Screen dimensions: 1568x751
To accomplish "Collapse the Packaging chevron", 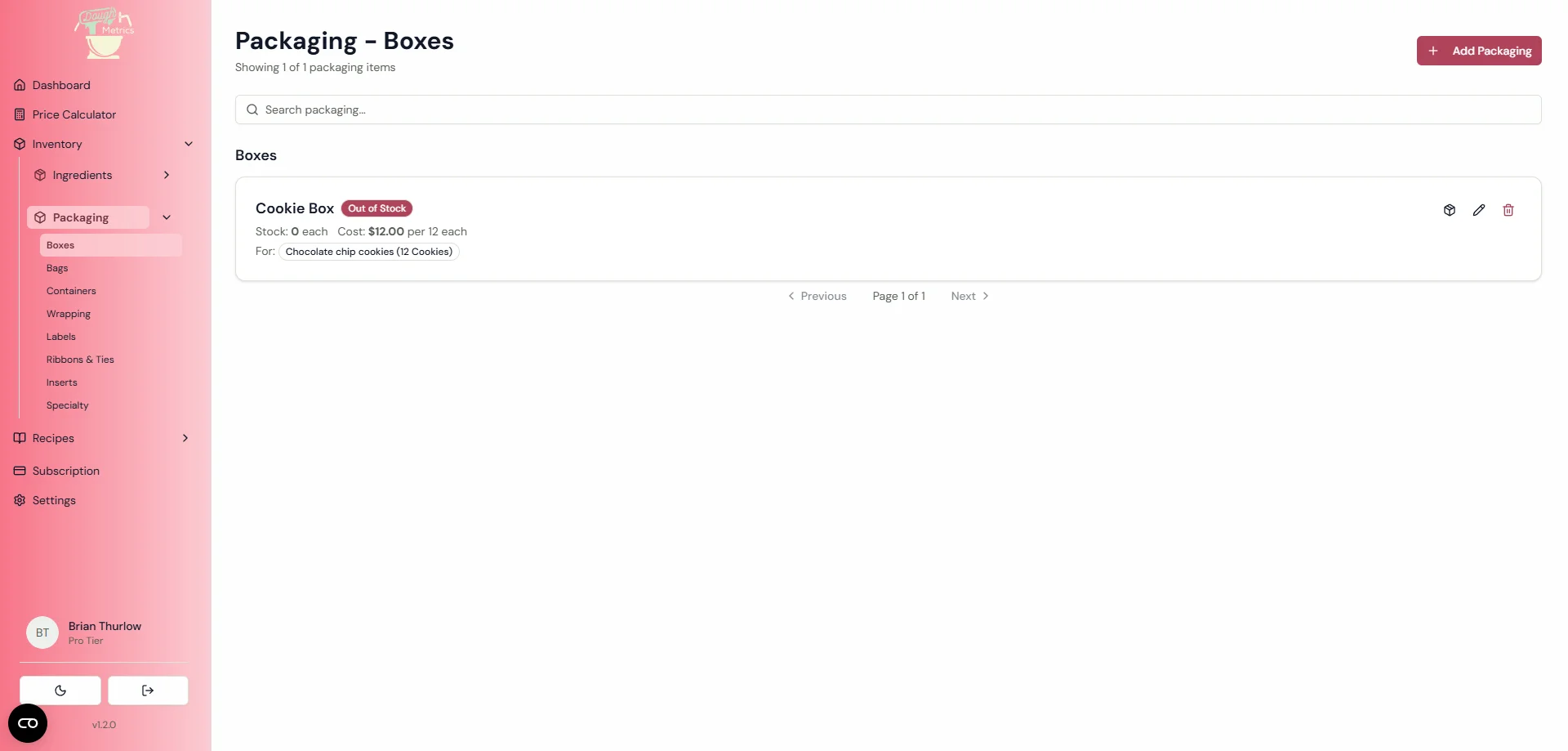I will (167, 217).
